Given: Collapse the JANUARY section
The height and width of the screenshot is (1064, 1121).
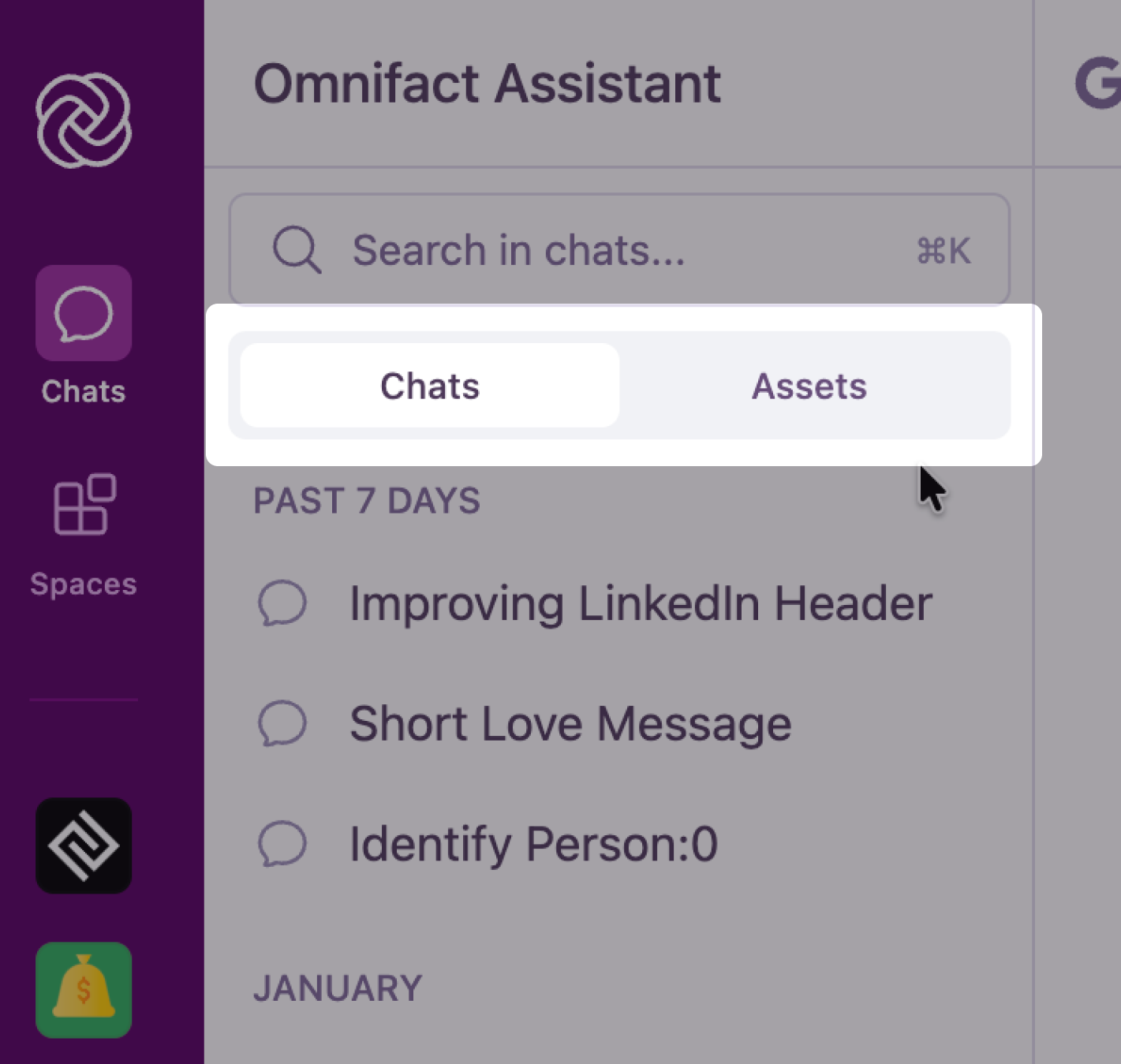Looking at the screenshot, I should [x=338, y=987].
